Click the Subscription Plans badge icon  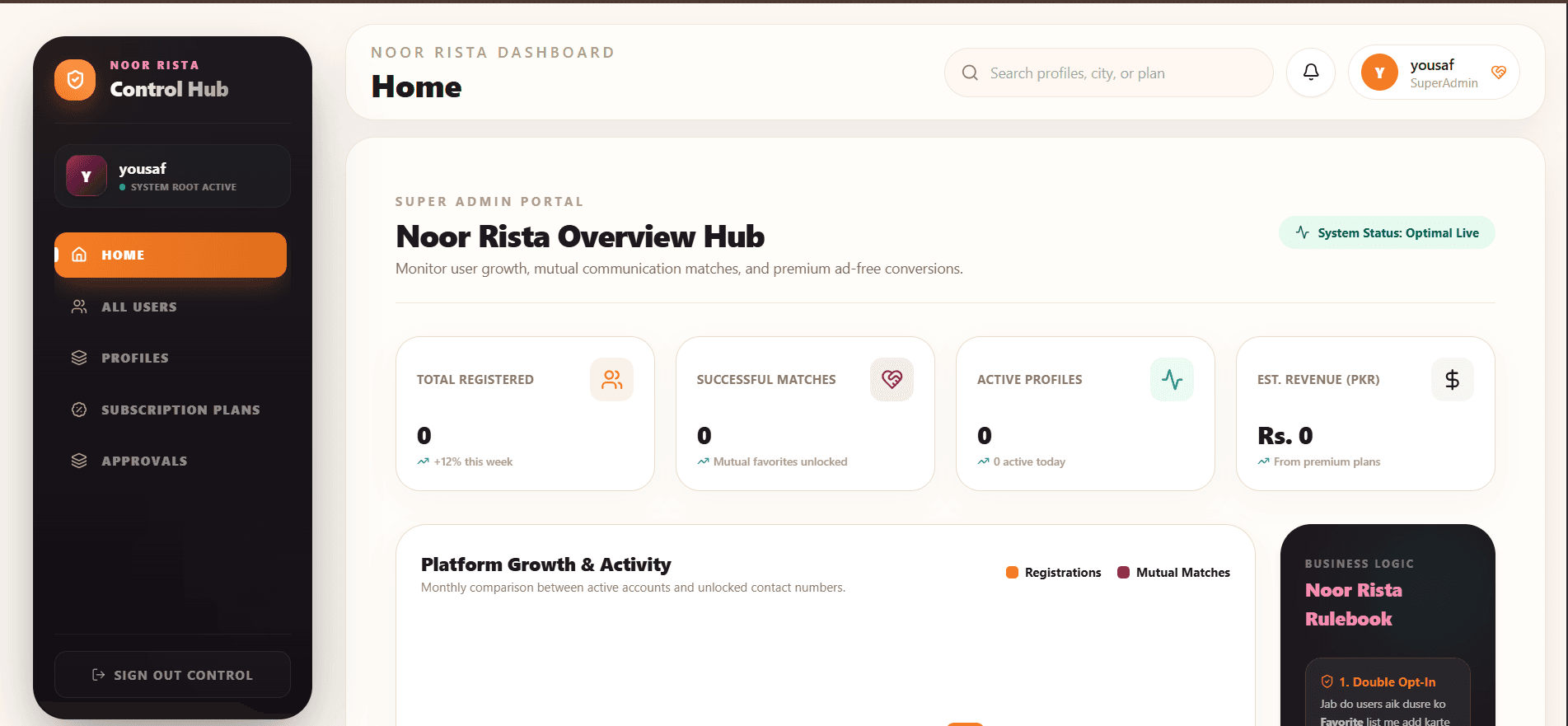[x=79, y=410]
